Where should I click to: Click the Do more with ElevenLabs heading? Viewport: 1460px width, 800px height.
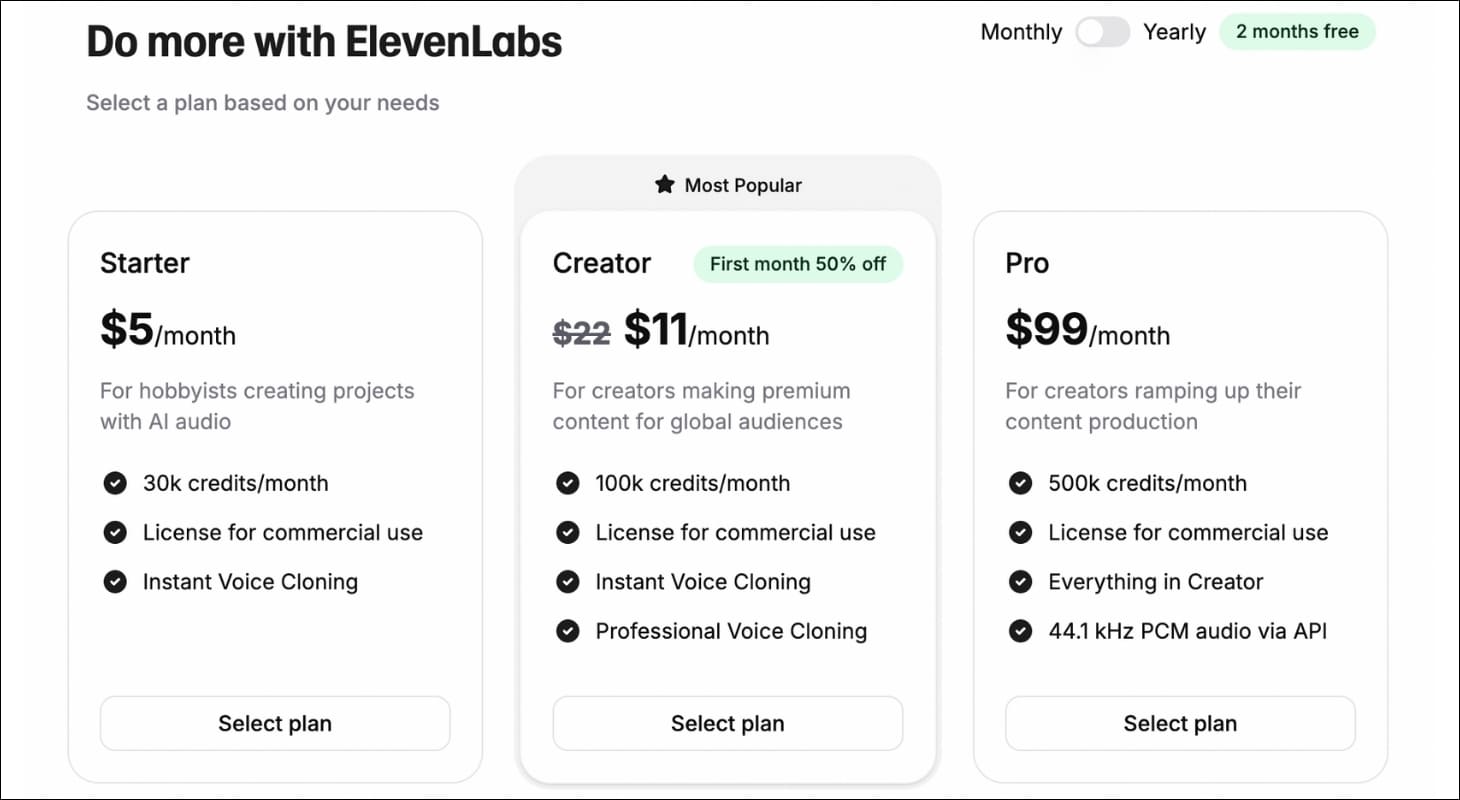tap(324, 41)
